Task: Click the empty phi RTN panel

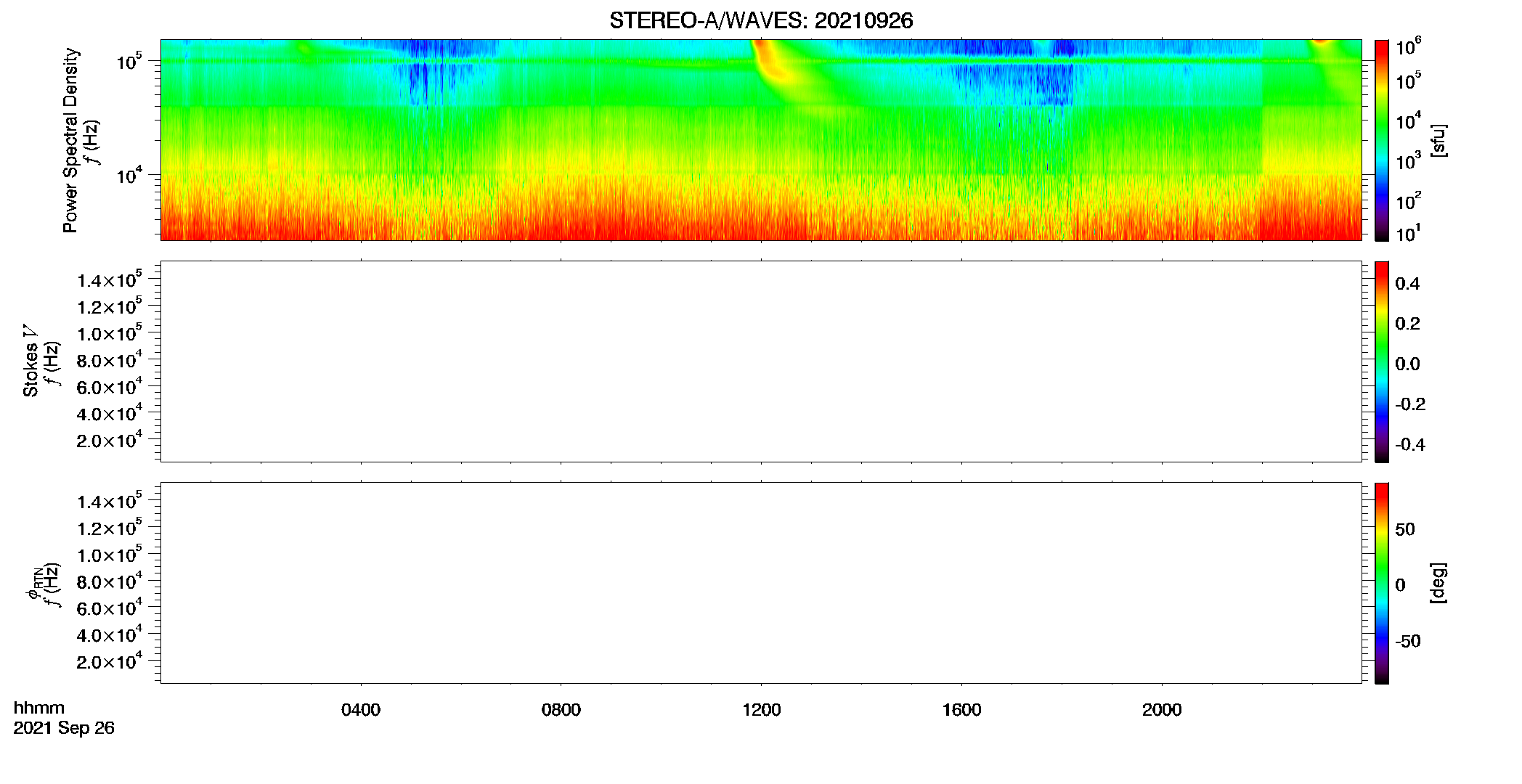Action: [761, 583]
